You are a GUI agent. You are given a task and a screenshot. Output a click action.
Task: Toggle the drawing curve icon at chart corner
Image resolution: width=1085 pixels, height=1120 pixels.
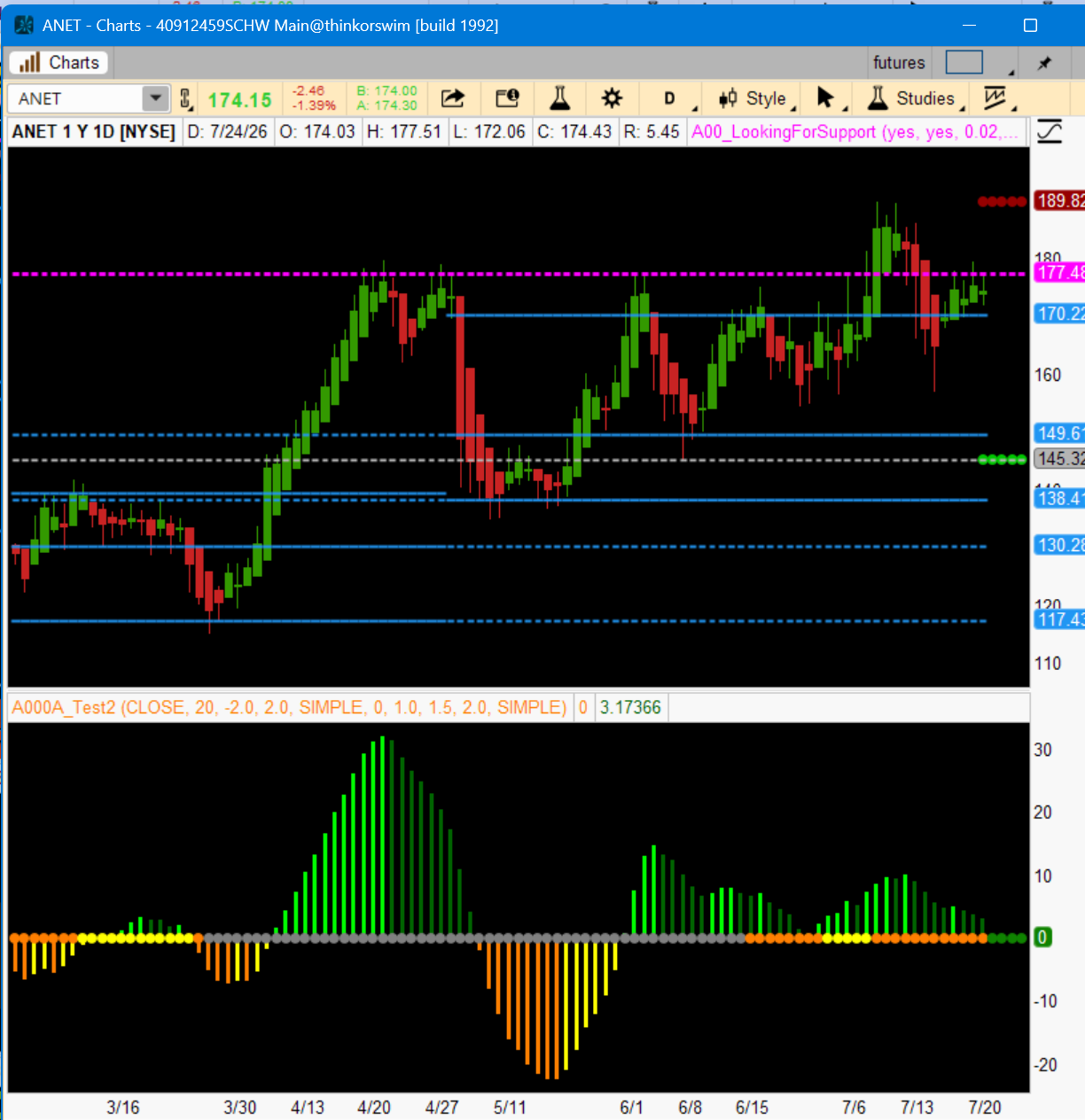(x=1050, y=132)
